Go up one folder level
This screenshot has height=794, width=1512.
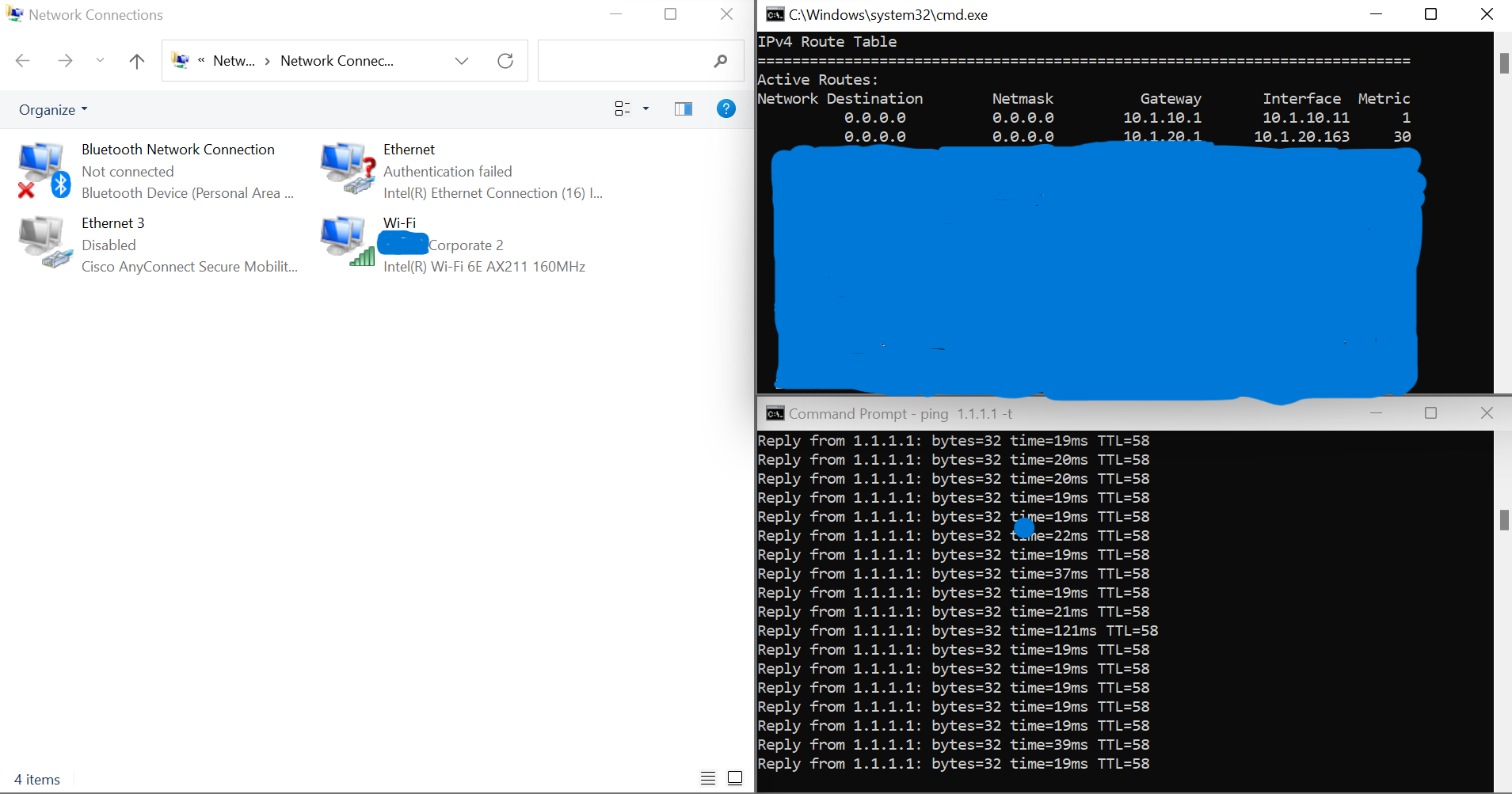(x=136, y=61)
